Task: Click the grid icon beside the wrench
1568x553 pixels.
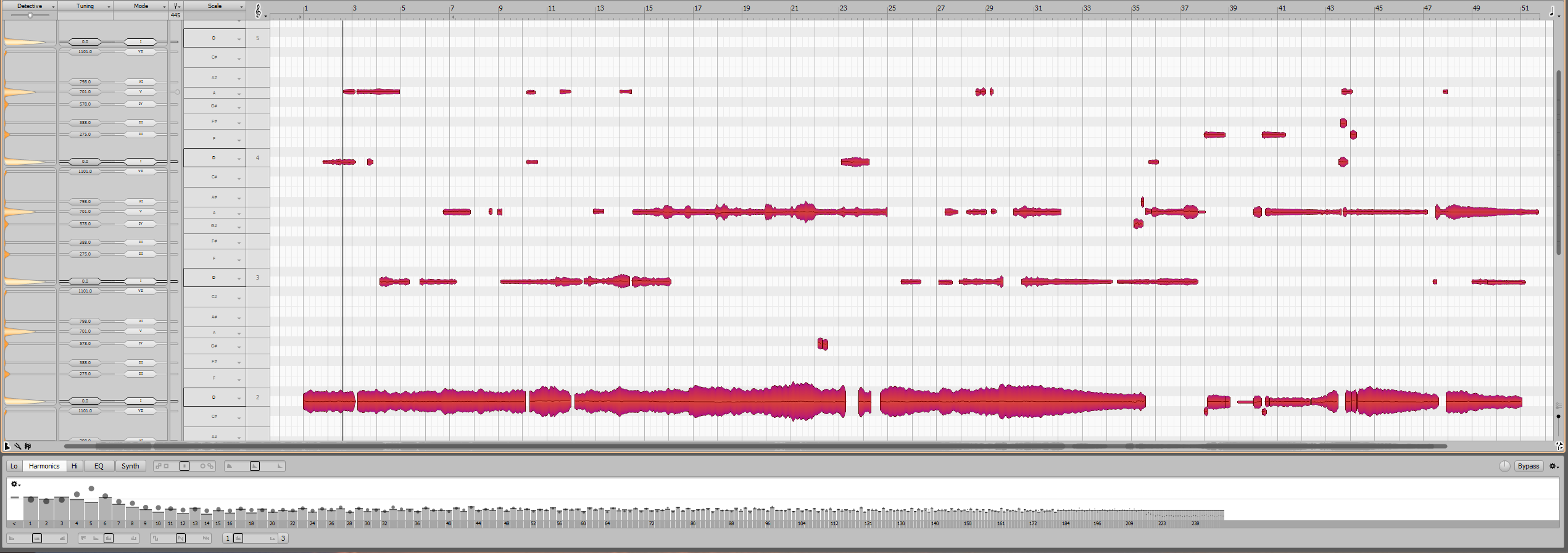Action: click(28, 446)
